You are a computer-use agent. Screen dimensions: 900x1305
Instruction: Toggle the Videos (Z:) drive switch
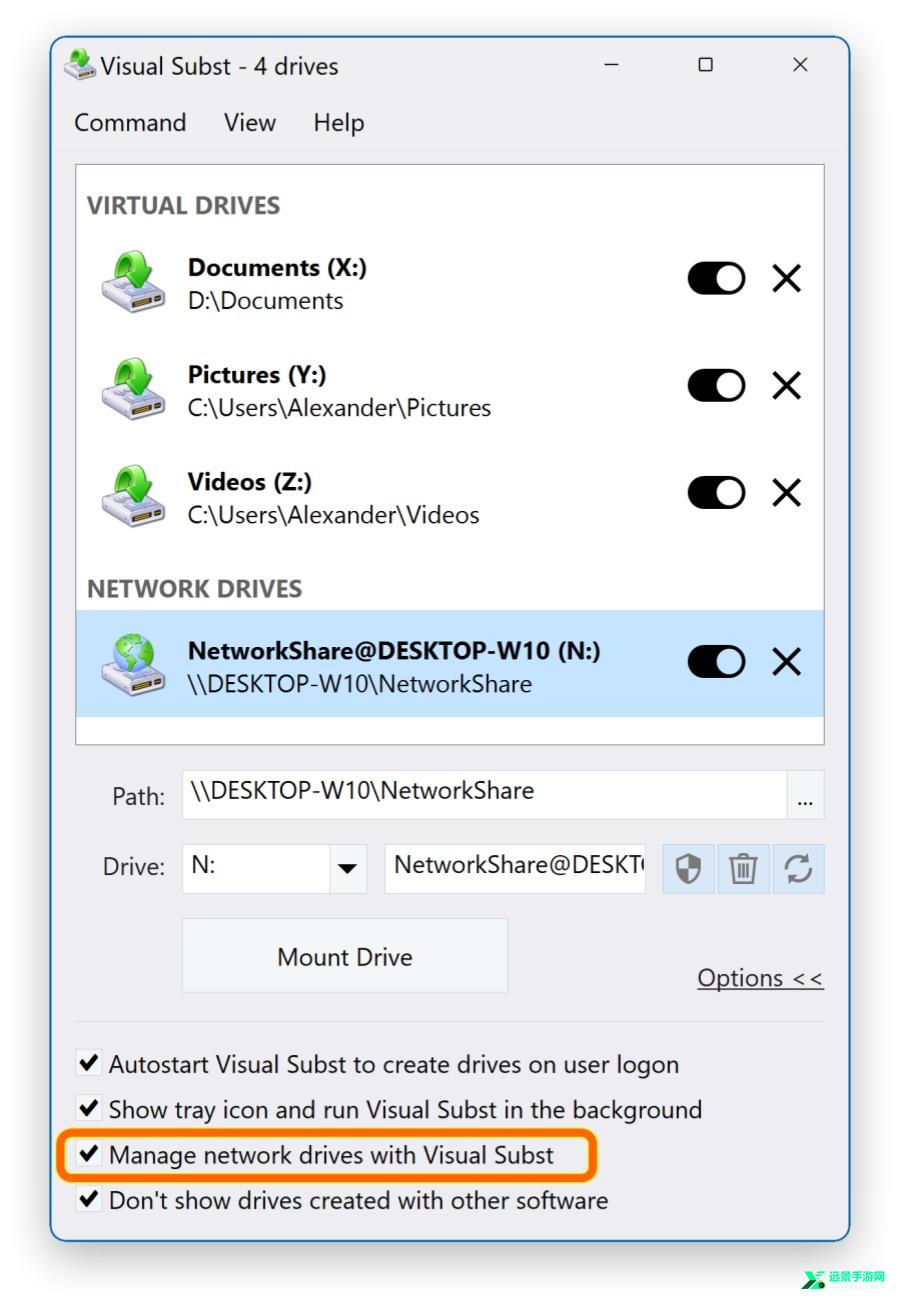click(716, 492)
